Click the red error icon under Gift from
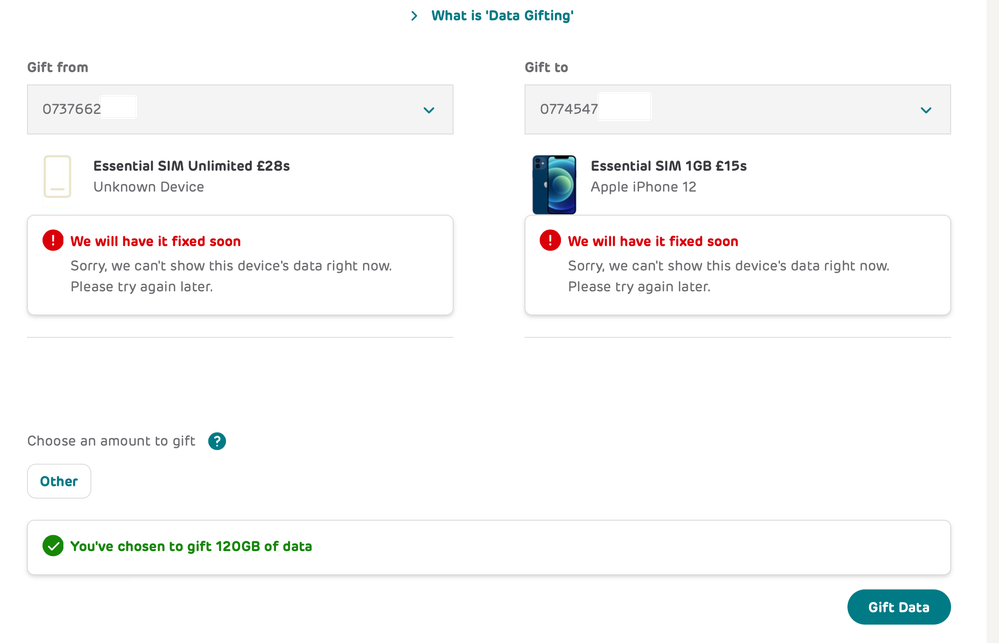Image resolution: width=999 pixels, height=643 pixels. 53,240
